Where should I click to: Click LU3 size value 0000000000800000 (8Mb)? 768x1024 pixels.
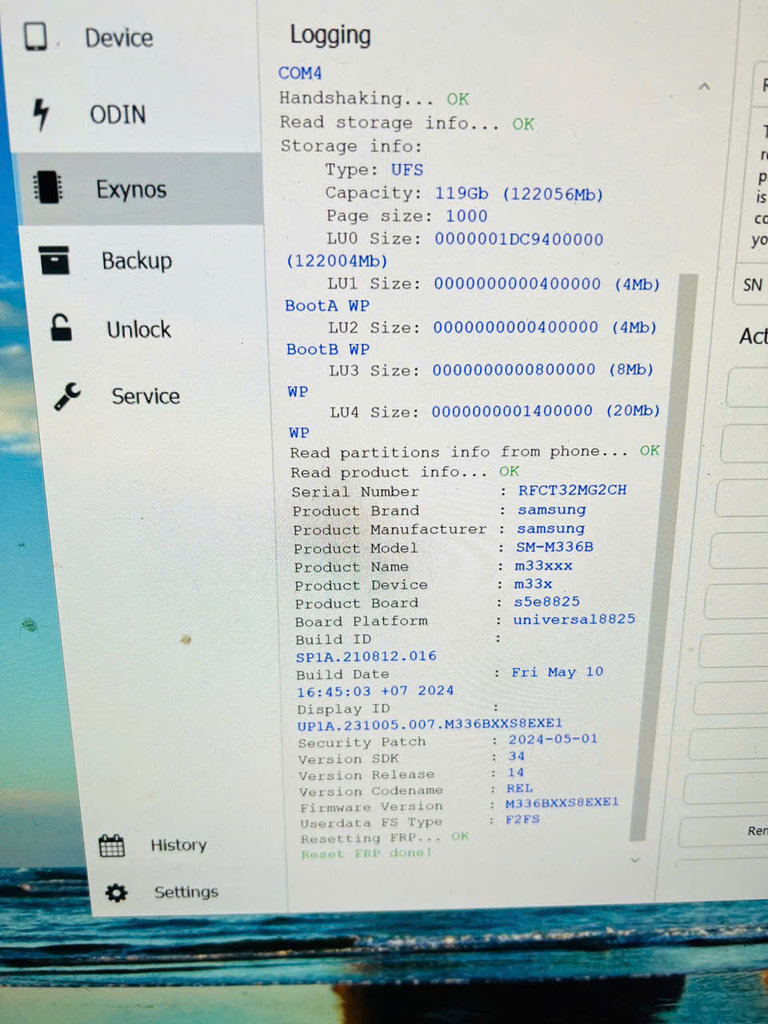[543, 370]
